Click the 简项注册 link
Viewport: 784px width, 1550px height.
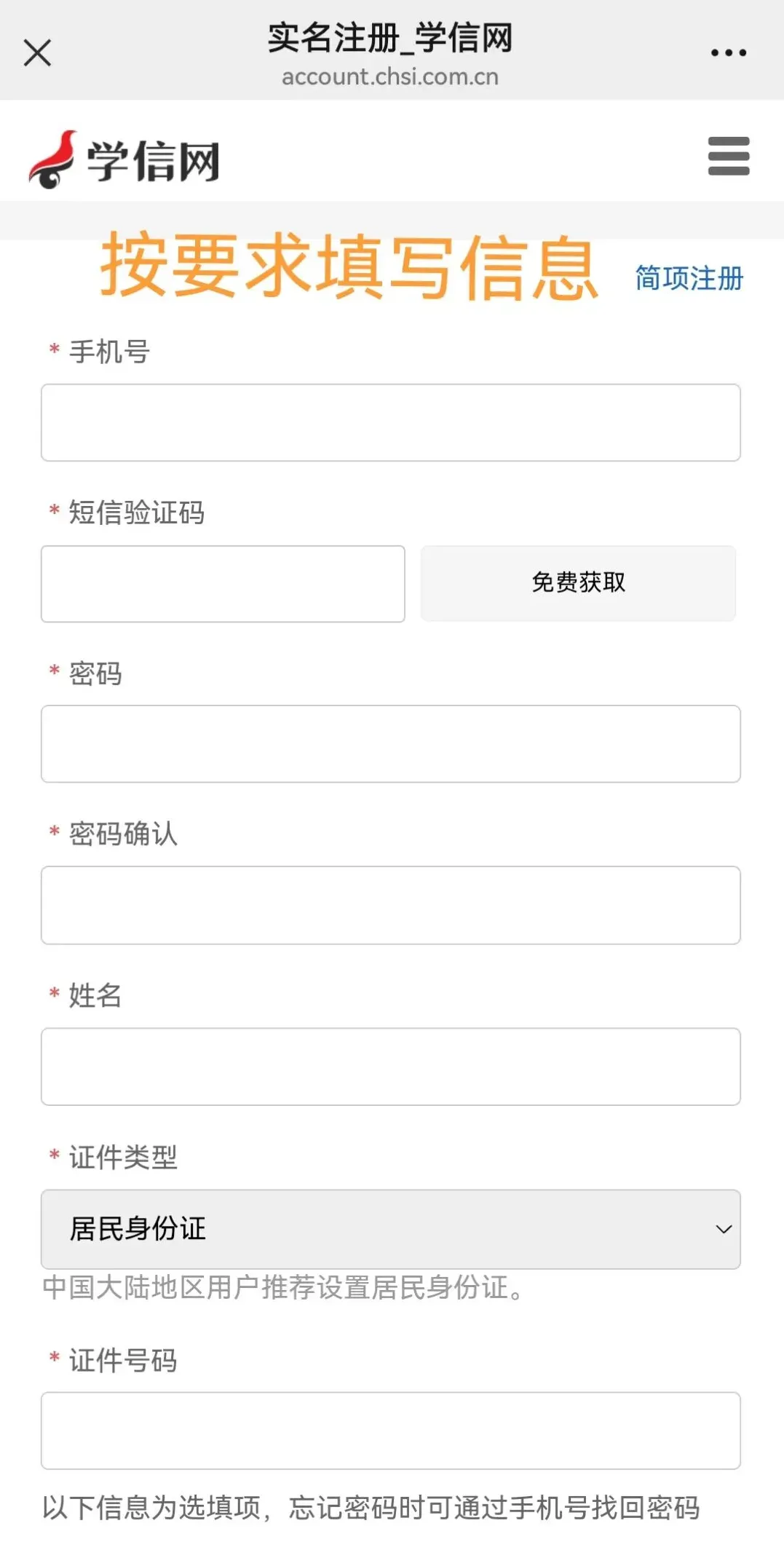[689, 278]
